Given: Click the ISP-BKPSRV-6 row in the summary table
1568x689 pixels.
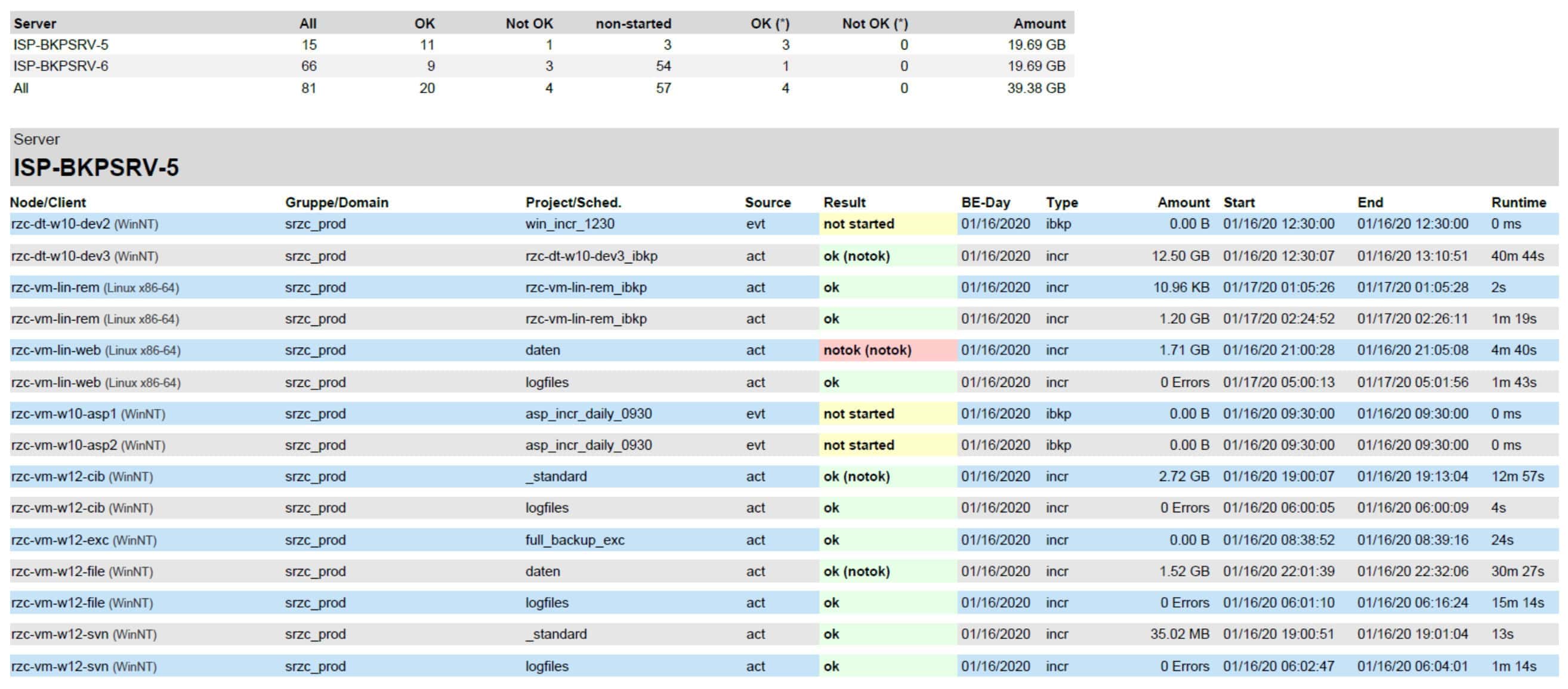Looking at the screenshot, I should point(61,66).
